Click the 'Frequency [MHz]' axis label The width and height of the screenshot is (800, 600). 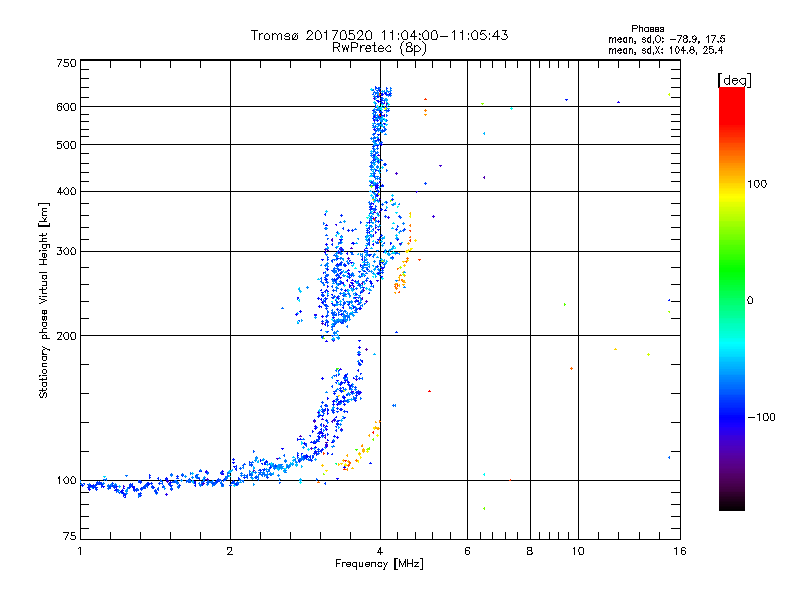[x=379, y=564]
